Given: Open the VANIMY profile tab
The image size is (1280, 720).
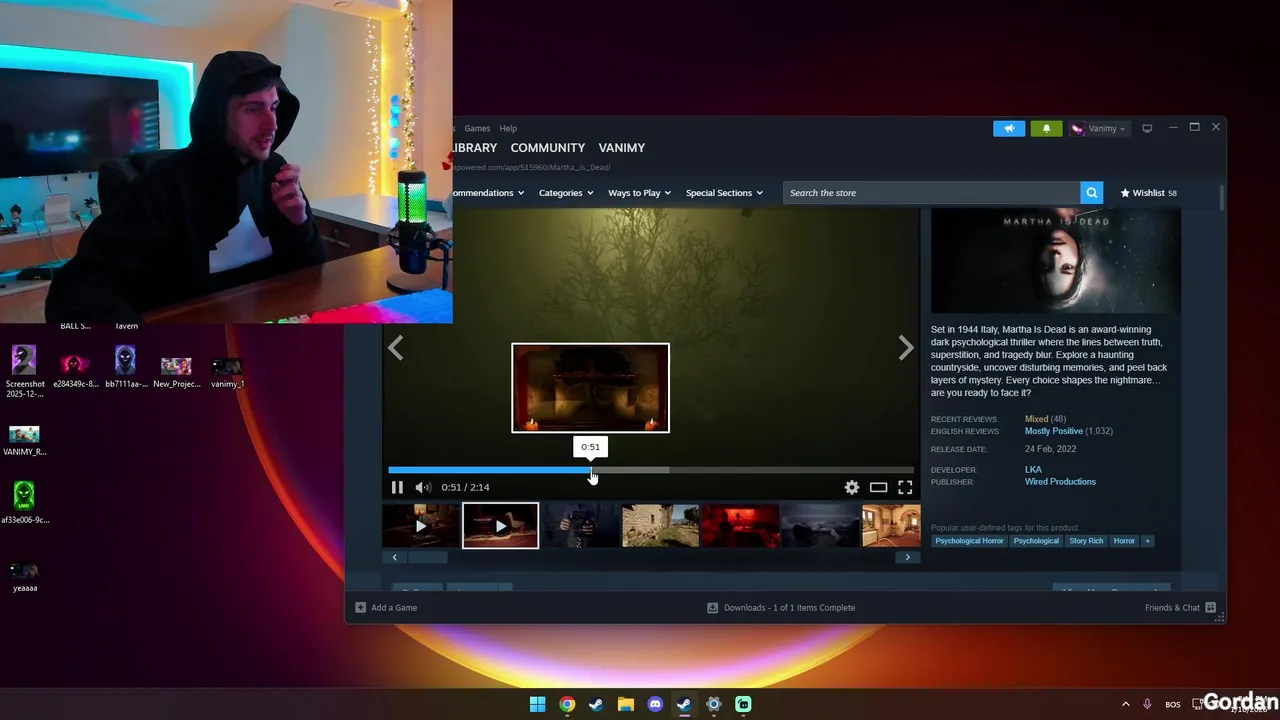Looking at the screenshot, I should click(622, 147).
